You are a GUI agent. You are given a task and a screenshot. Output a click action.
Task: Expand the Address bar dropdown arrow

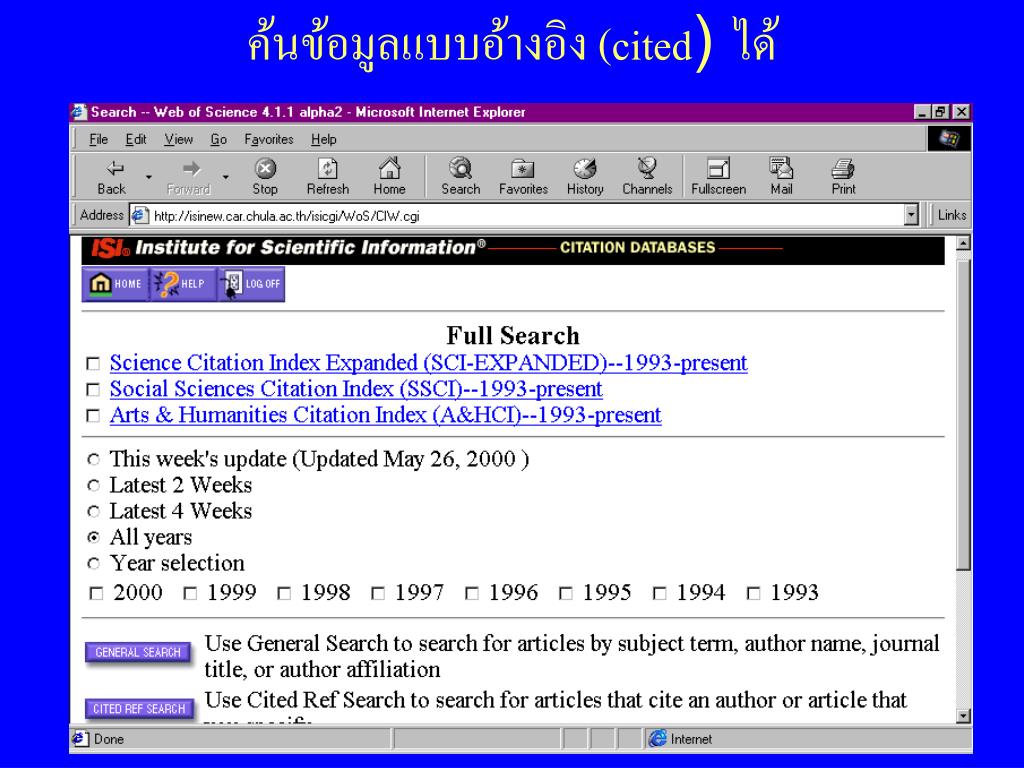coord(911,215)
